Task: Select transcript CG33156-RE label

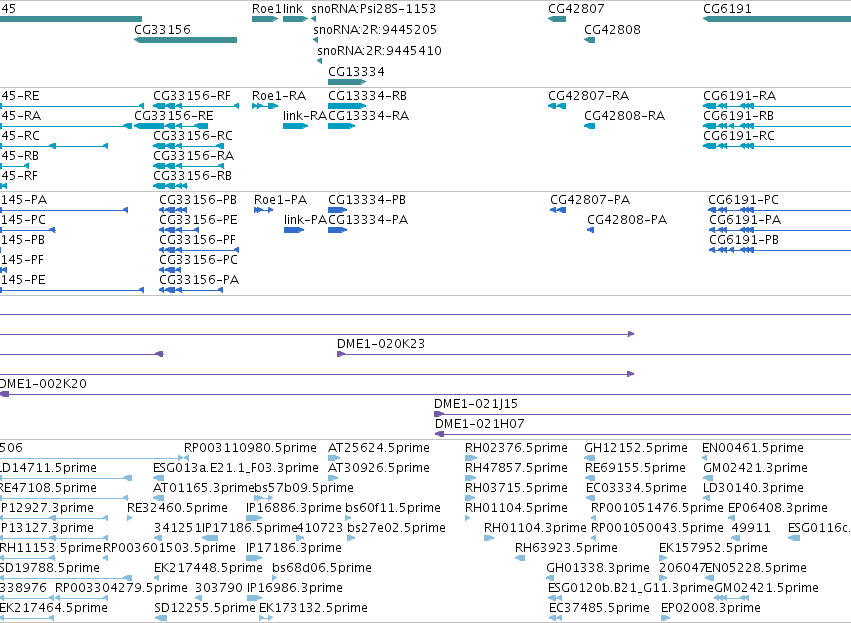Action: click(x=174, y=116)
